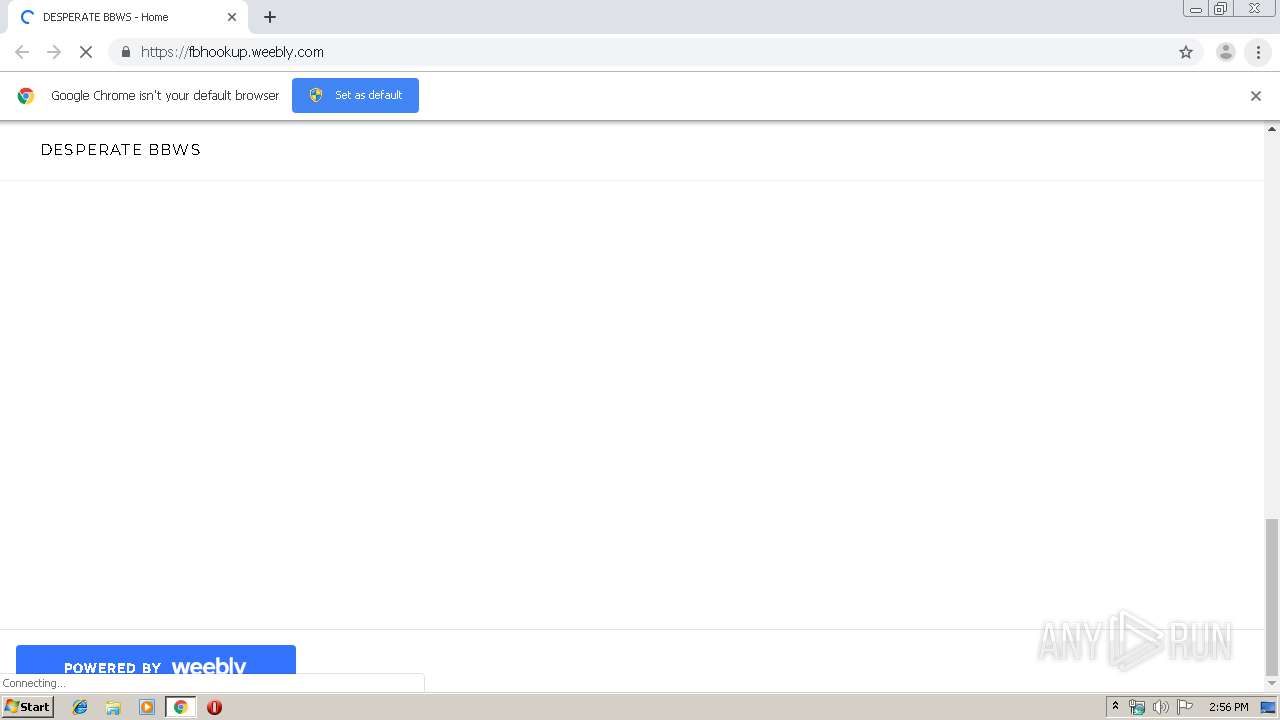
Task: Open a new tab with the plus button
Action: pos(270,17)
